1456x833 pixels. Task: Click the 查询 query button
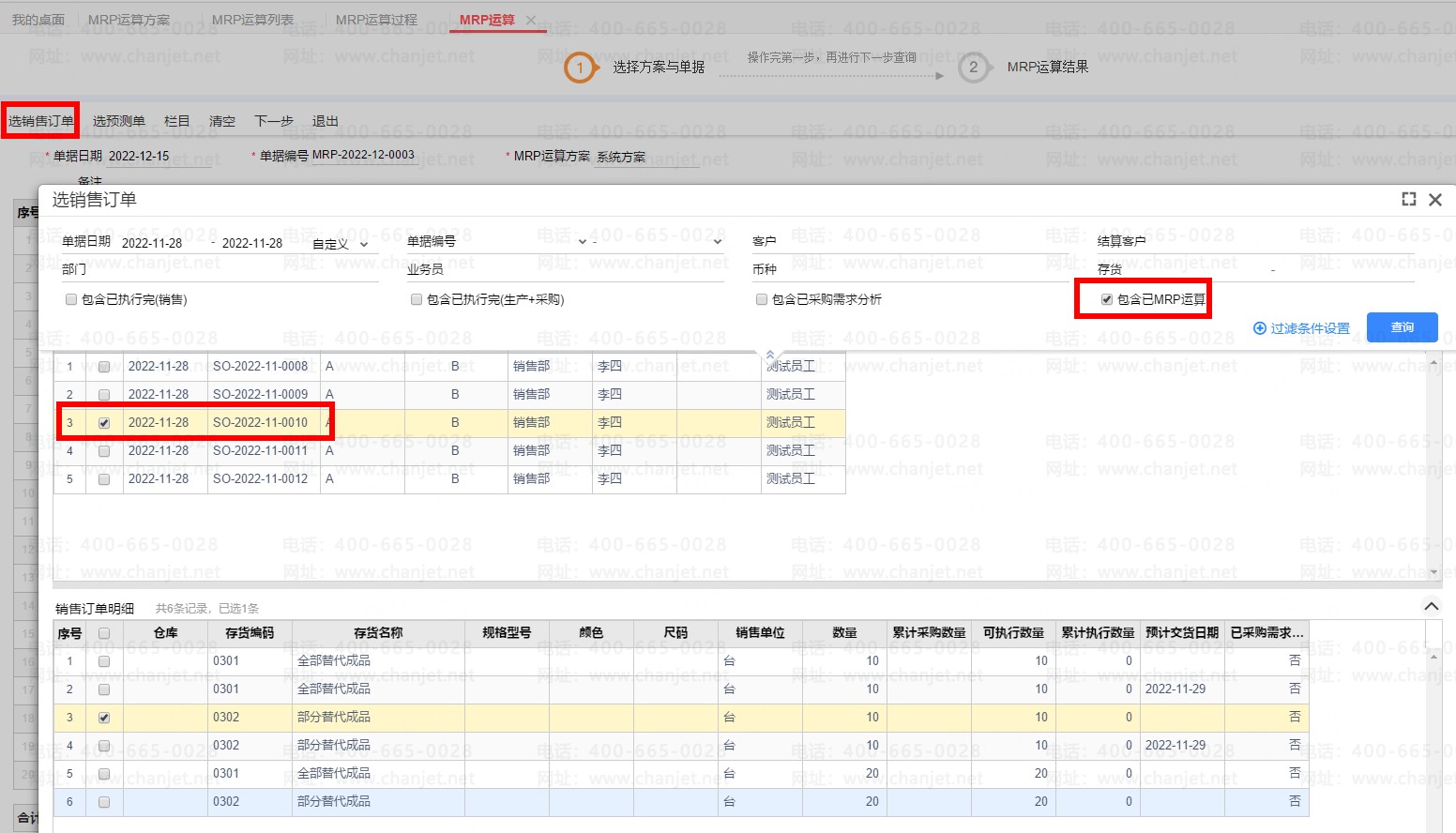coord(1402,327)
